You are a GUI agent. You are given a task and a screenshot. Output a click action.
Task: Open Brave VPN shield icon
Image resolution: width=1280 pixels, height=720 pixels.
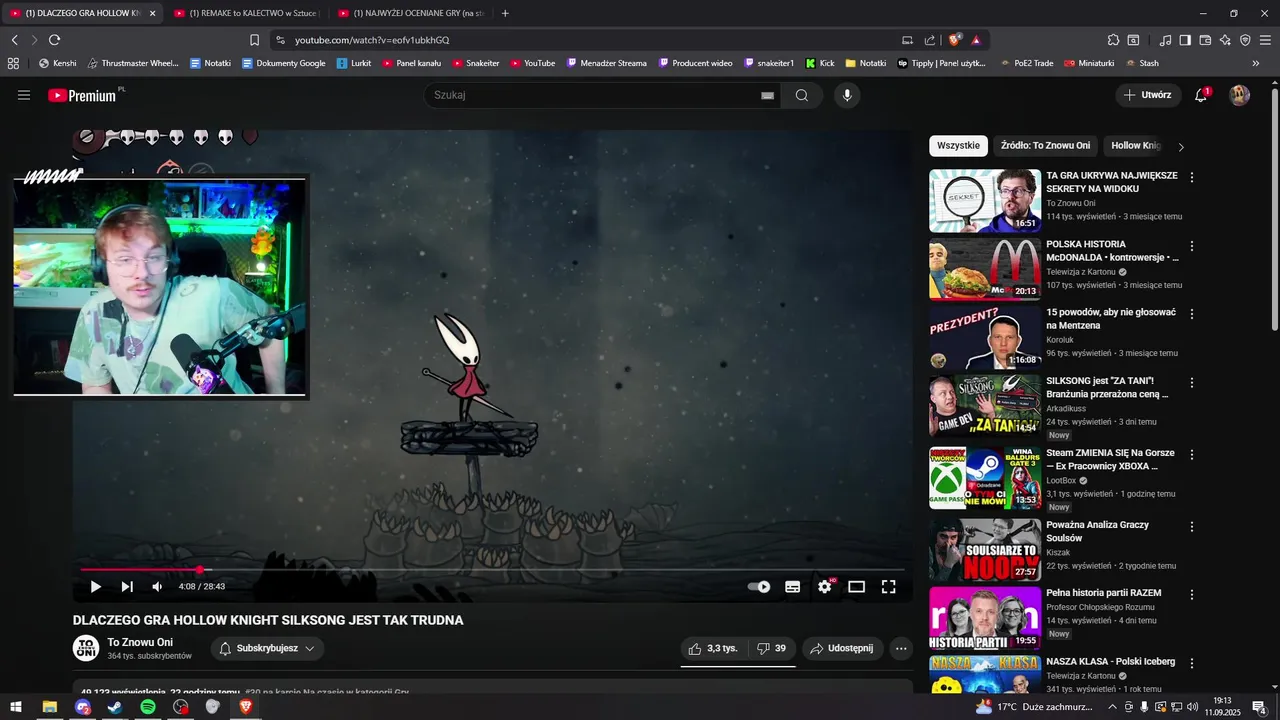click(1245, 40)
